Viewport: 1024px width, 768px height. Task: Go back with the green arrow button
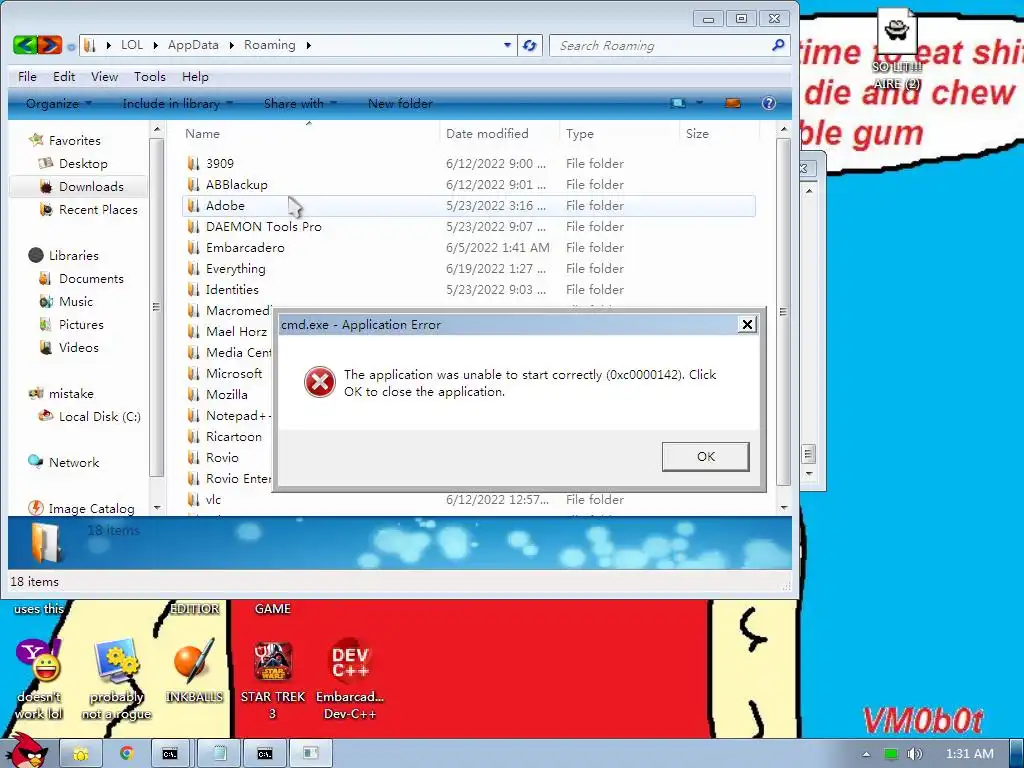[x=25, y=45]
